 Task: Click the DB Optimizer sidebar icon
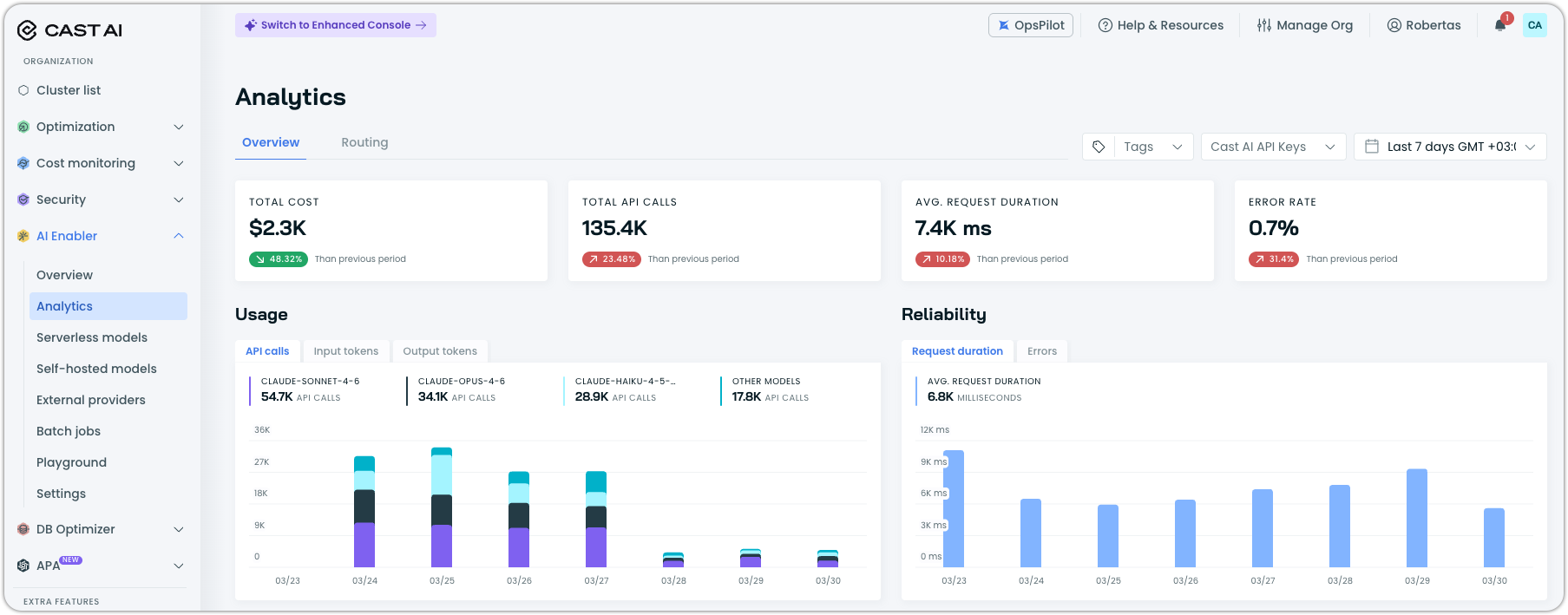point(23,529)
